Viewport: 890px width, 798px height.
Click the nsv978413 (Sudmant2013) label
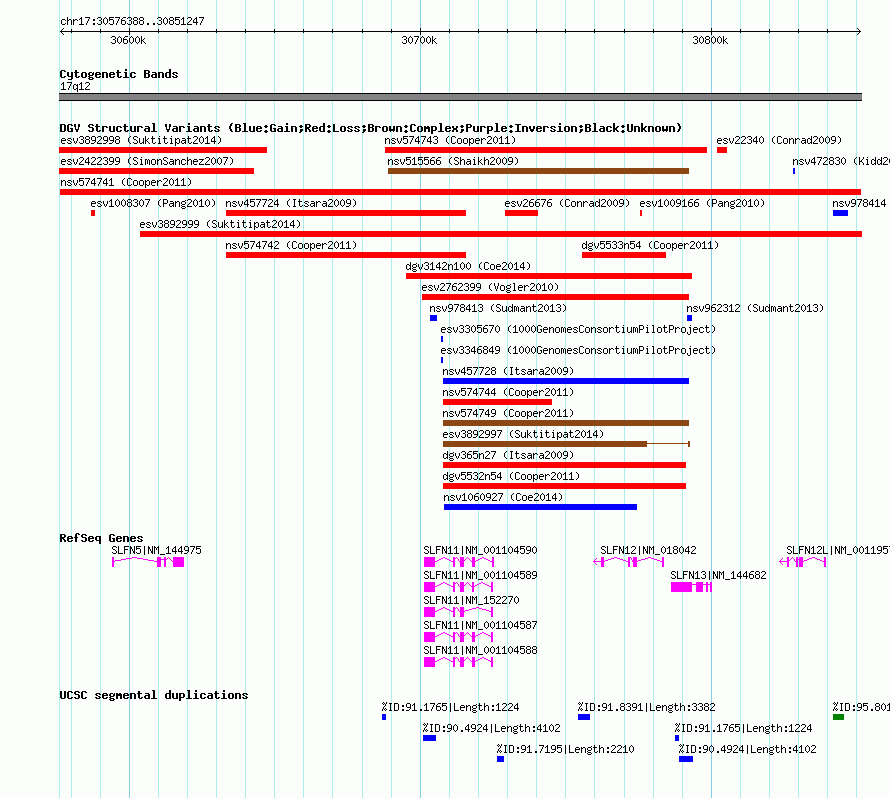pyautogui.click(x=498, y=308)
